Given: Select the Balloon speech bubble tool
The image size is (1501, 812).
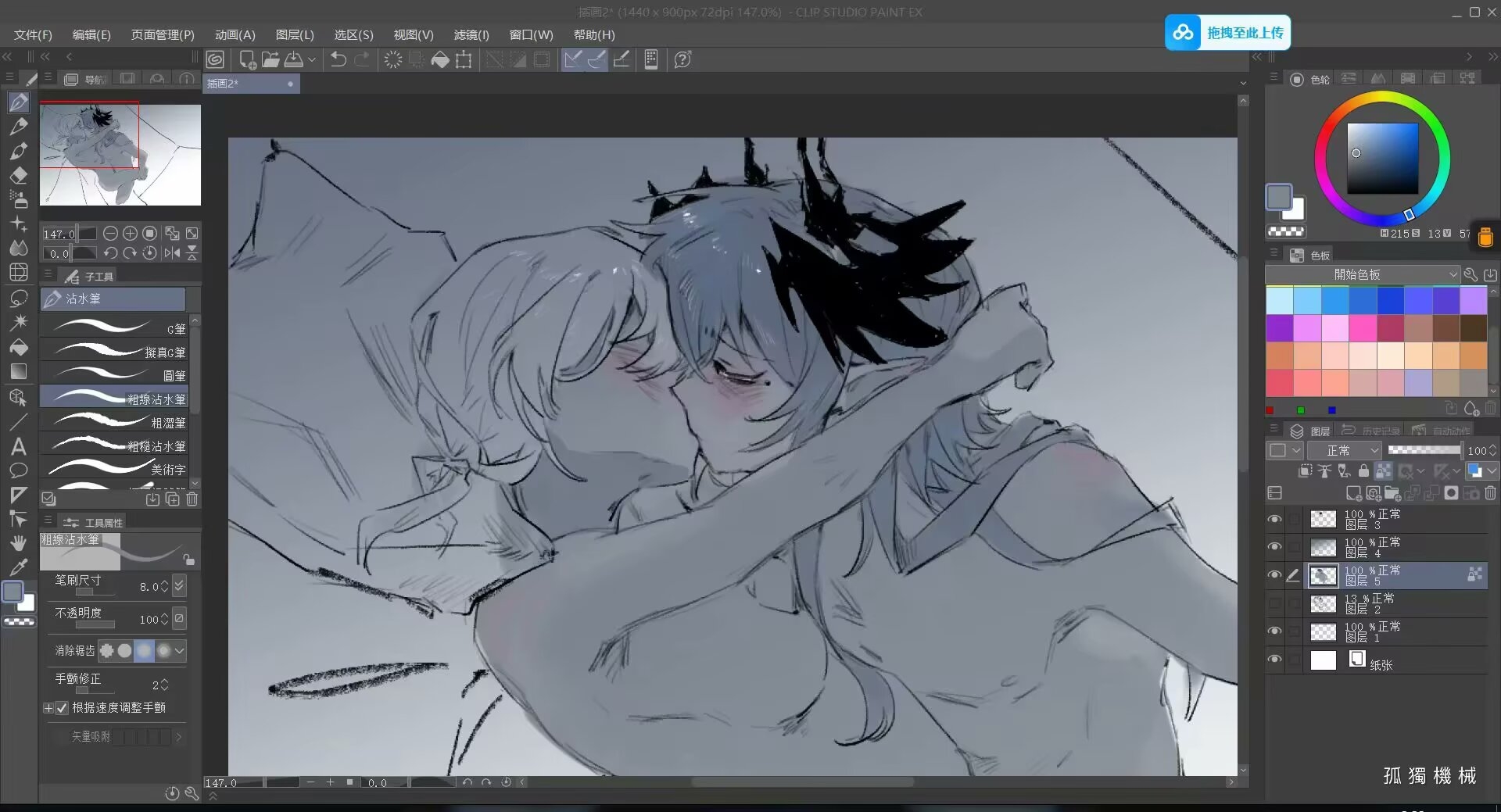Looking at the screenshot, I should pos(19,470).
